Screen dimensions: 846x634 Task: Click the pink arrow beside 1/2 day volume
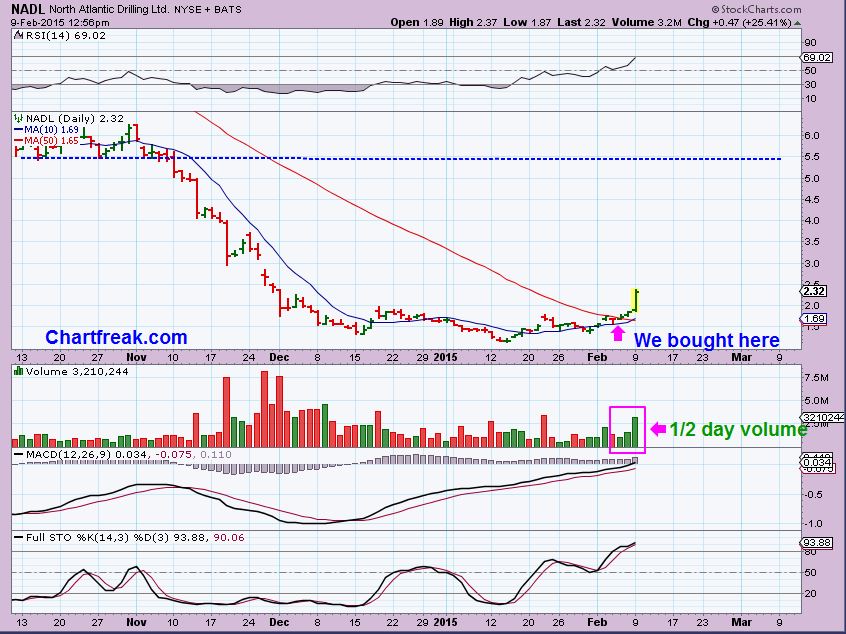(x=658, y=429)
